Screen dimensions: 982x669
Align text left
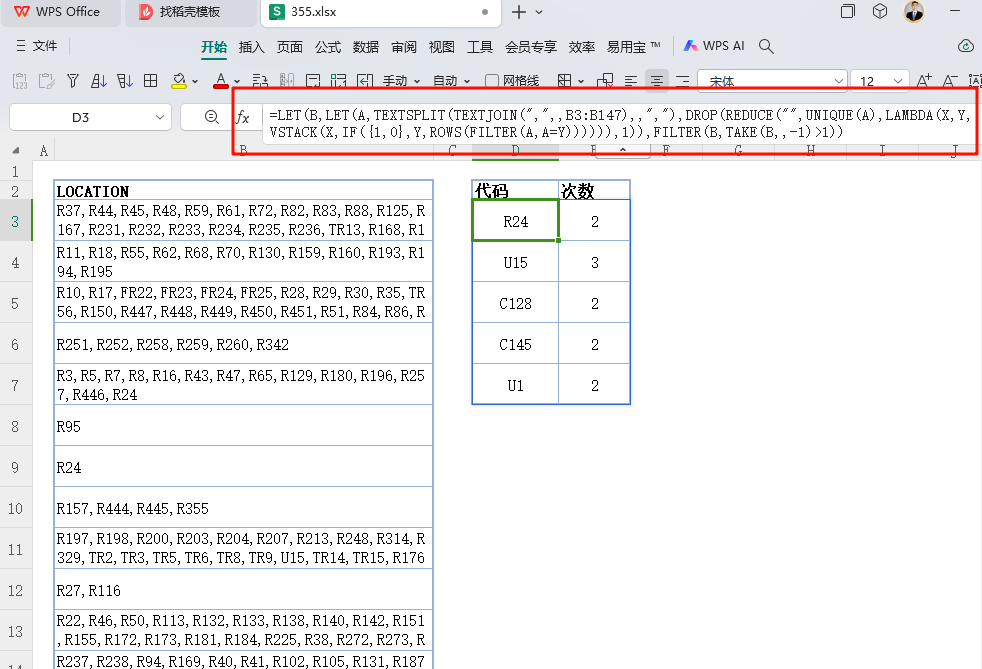(x=631, y=81)
